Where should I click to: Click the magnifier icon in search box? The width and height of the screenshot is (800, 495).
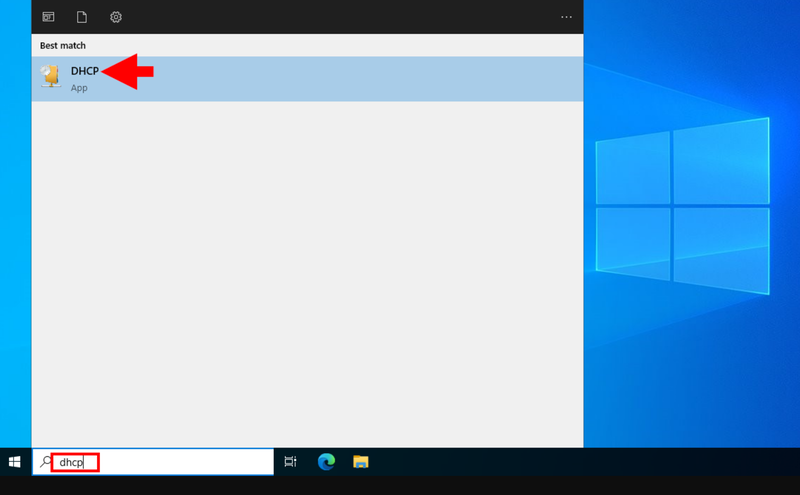tap(46, 462)
